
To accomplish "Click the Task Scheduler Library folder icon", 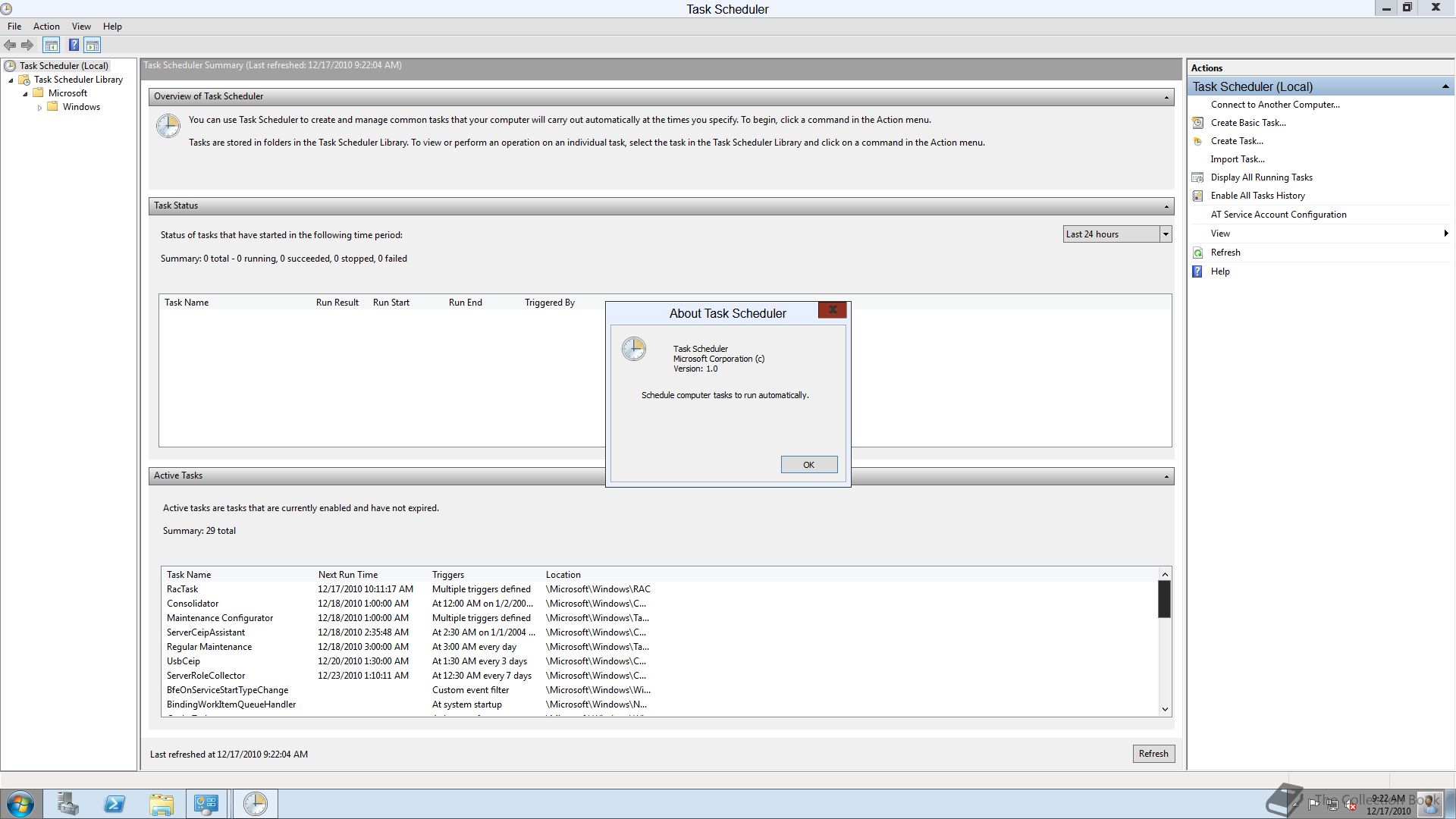I will tap(24, 80).
